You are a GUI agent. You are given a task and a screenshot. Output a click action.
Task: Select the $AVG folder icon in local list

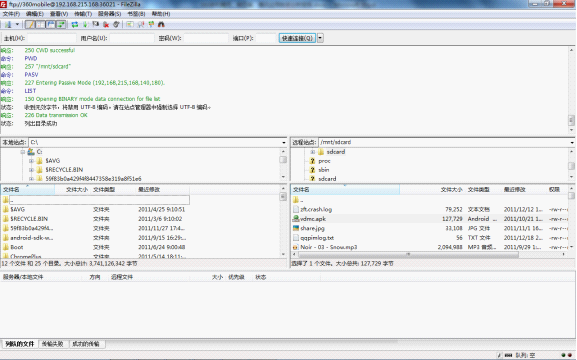click(6, 209)
